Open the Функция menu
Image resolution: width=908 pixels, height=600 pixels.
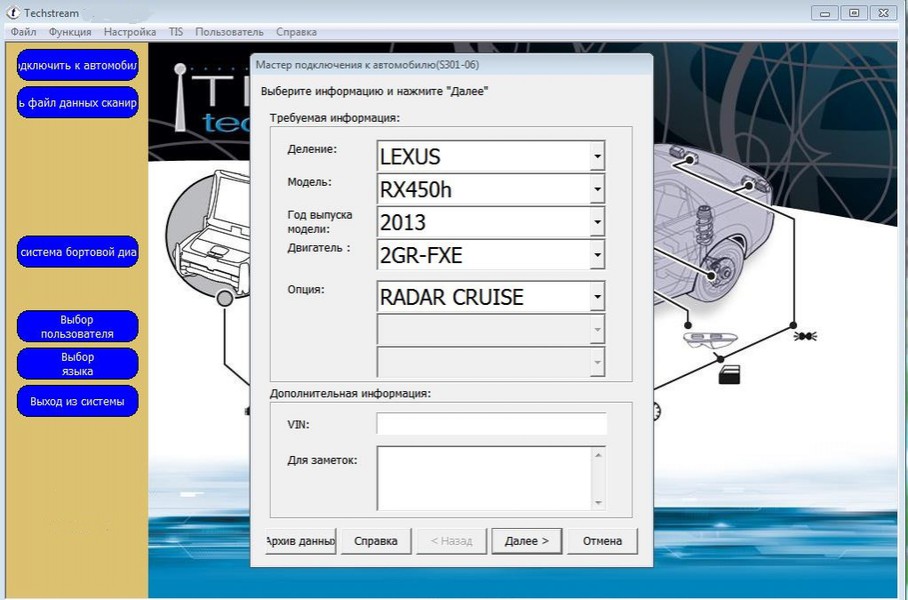click(69, 32)
